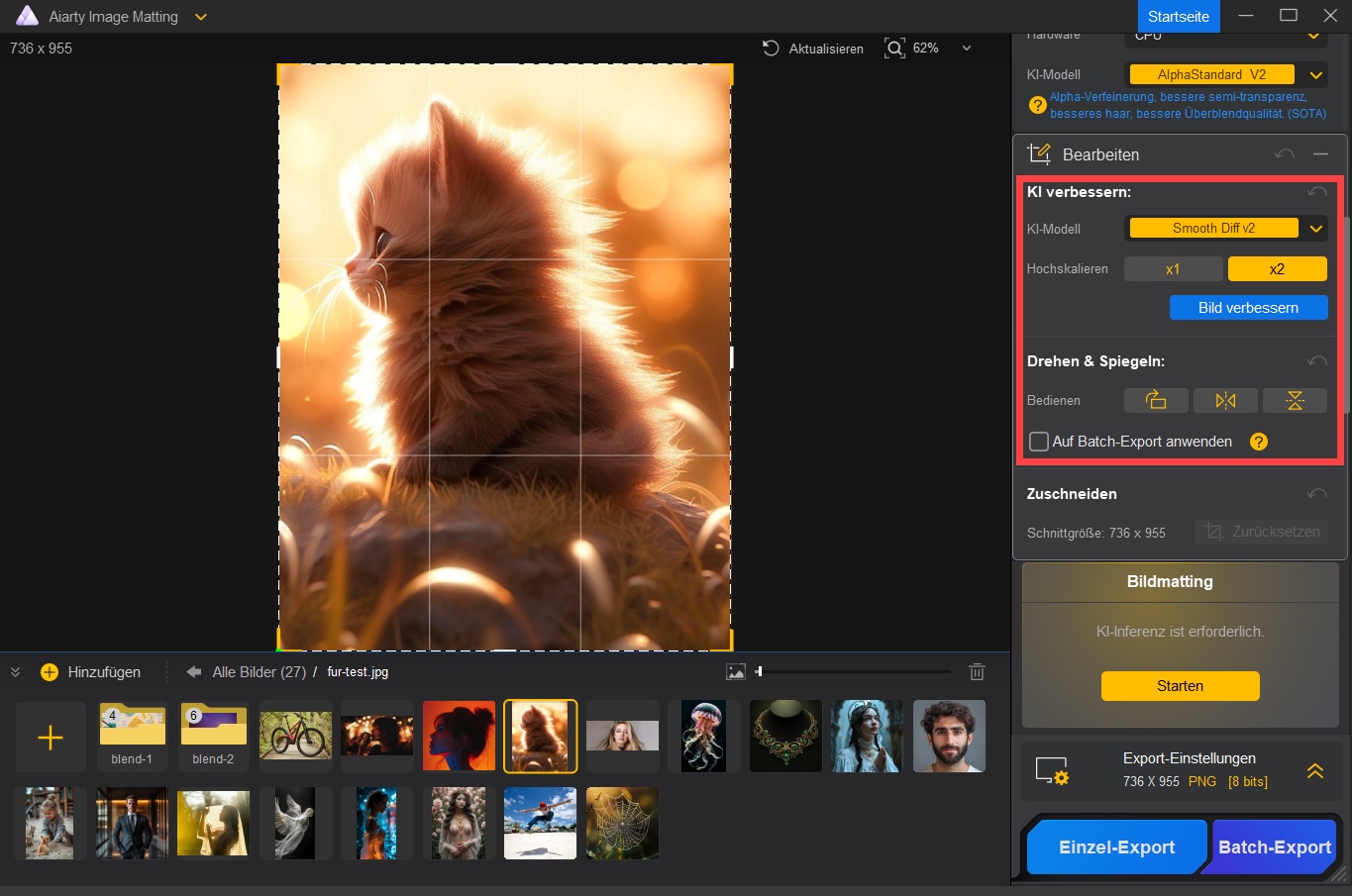Select x1 upscaling option

1173,269
